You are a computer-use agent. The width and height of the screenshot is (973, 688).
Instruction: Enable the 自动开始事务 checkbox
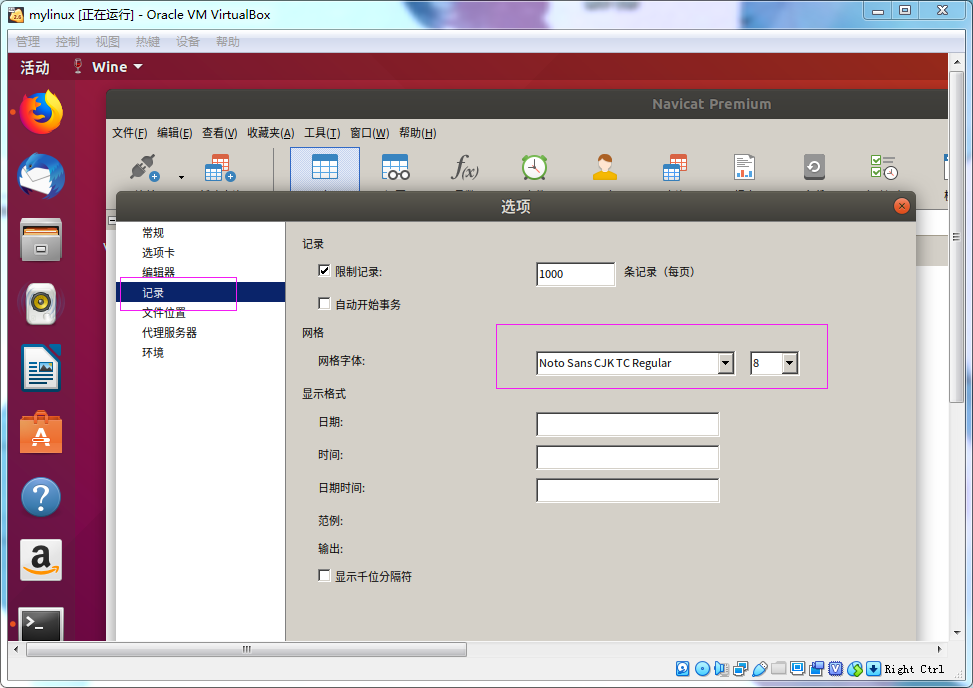(x=324, y=303)
